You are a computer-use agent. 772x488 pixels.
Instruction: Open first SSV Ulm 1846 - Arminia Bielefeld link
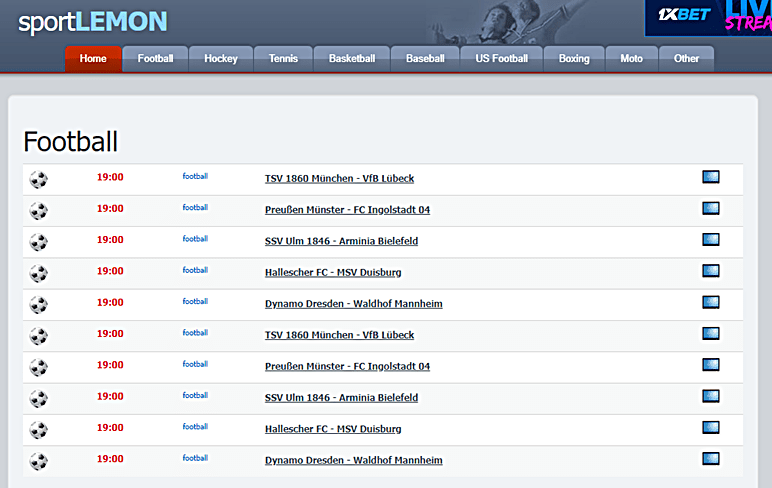coord(341,241)
